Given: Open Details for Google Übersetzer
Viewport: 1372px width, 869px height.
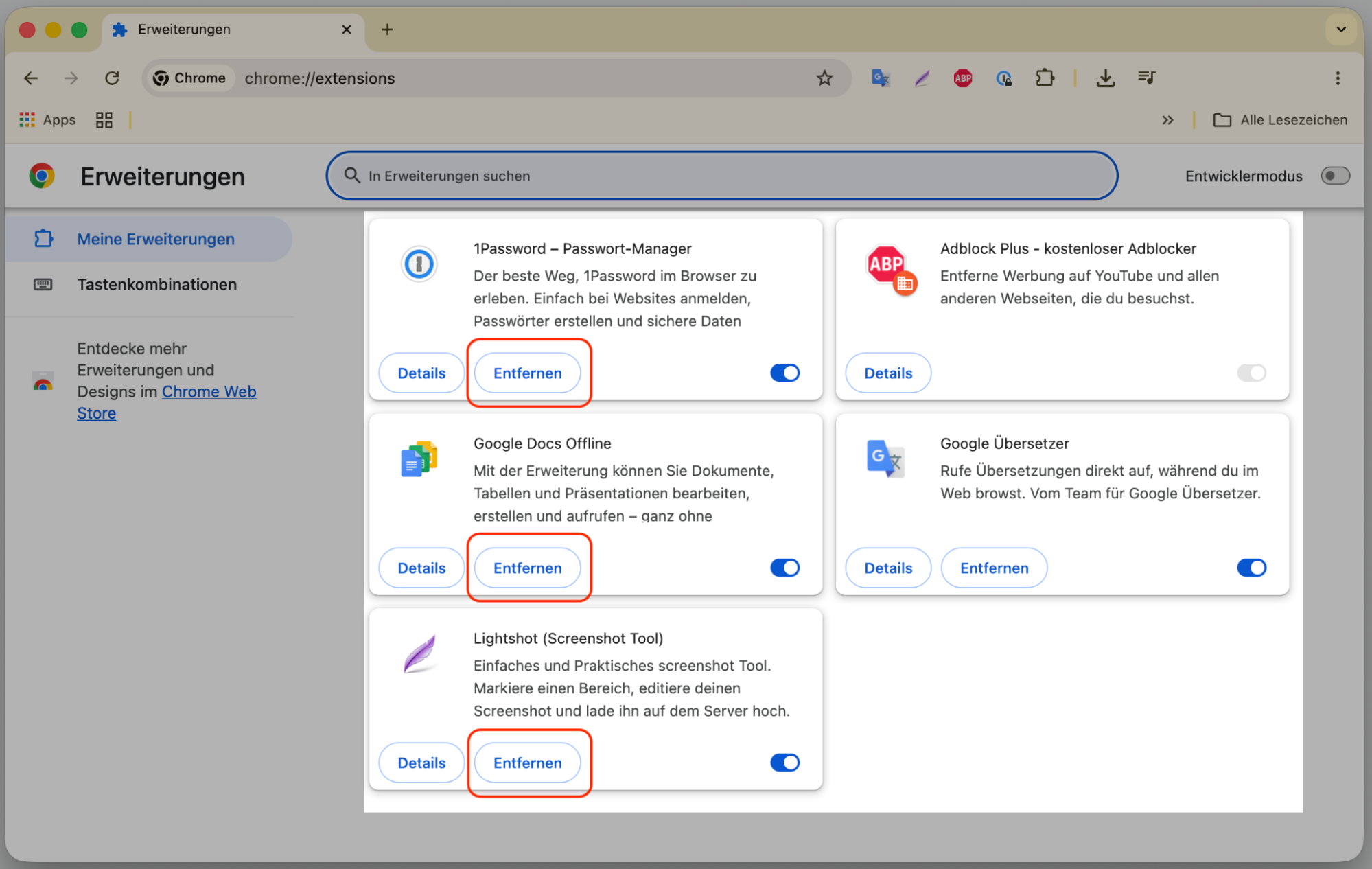Looking at the screenshot, I should (x=888, y=568).
